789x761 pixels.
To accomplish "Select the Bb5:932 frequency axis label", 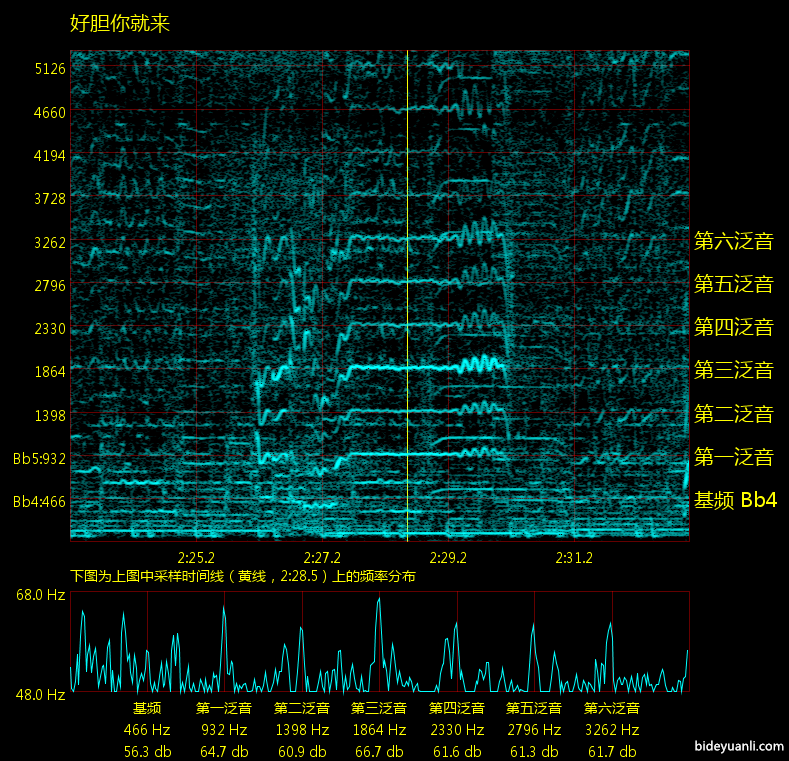I will (39, 459).
